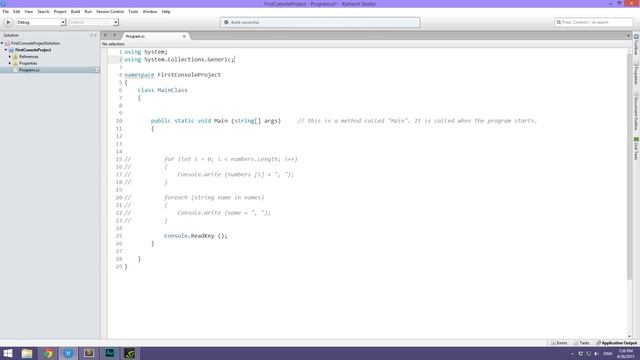Click the volume icon in the system tray

click(x=596, y=353)
